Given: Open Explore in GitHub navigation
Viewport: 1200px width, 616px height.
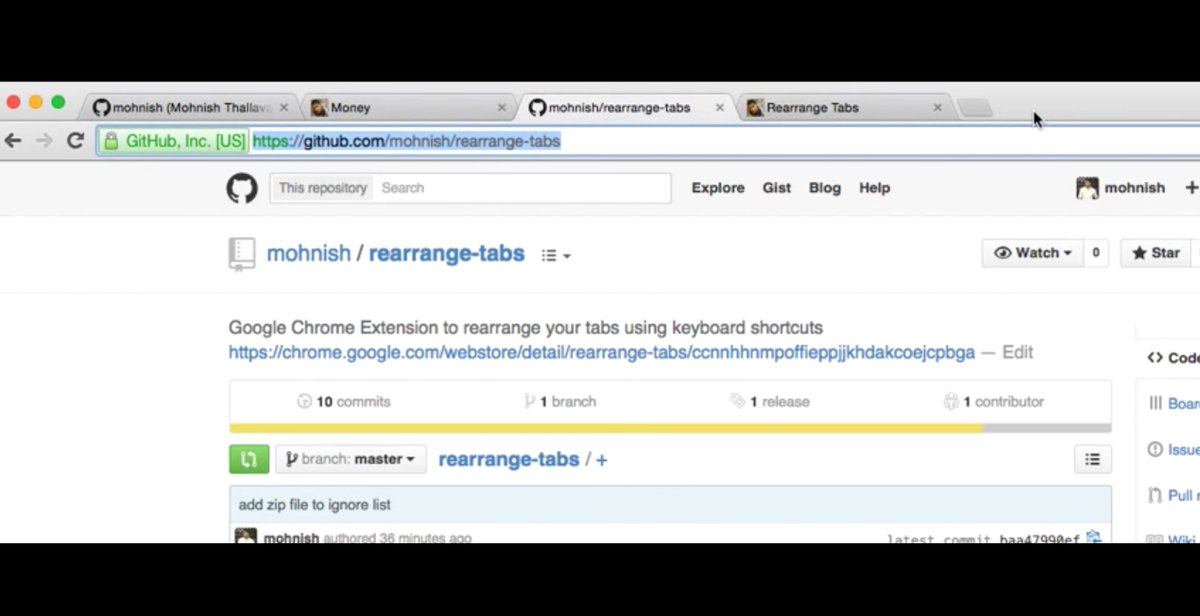Looking at the screenshot, I should 718,188.
